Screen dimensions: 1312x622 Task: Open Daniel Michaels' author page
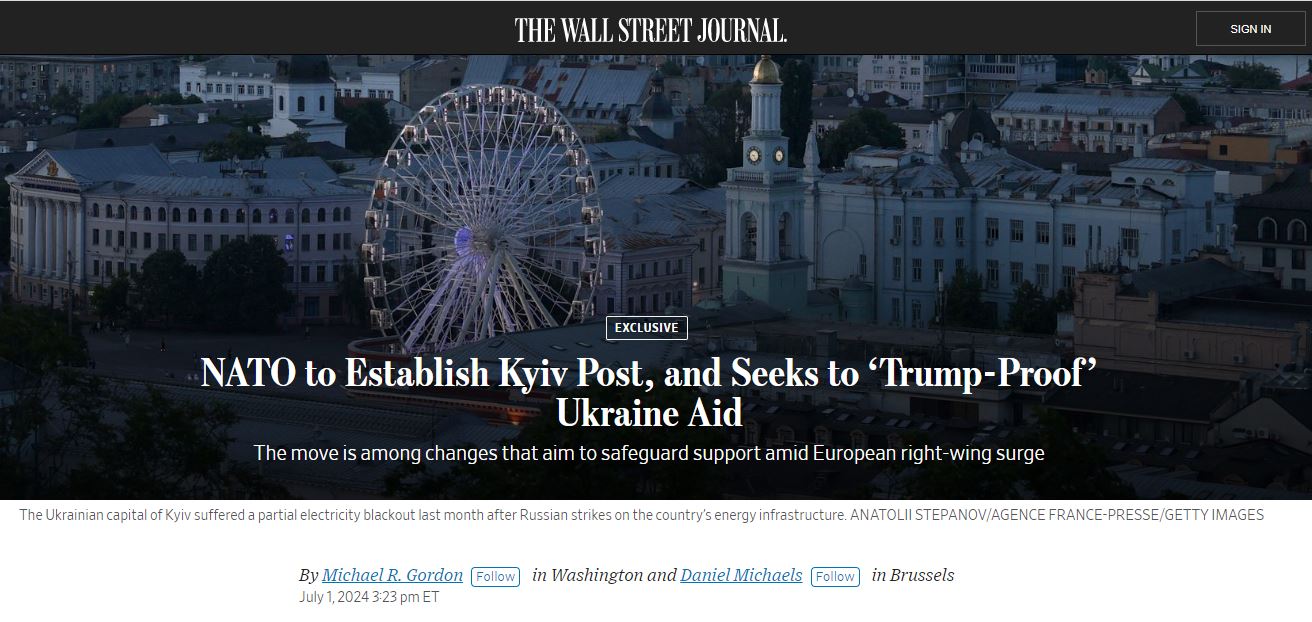tap(741, 575)
